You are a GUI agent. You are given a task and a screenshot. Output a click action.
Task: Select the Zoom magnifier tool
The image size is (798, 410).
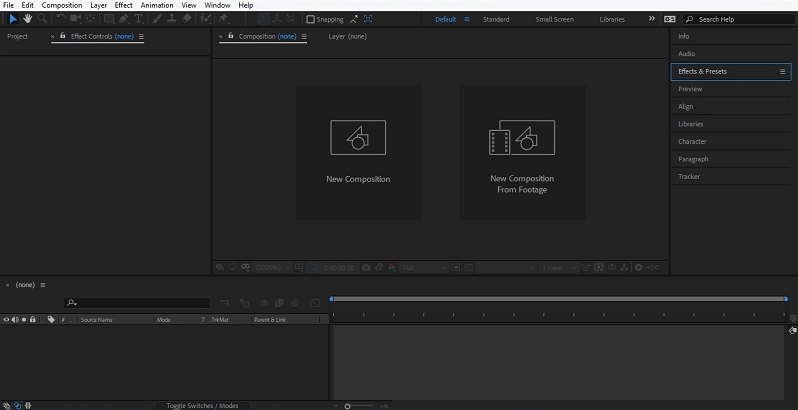tap(42, 18)
